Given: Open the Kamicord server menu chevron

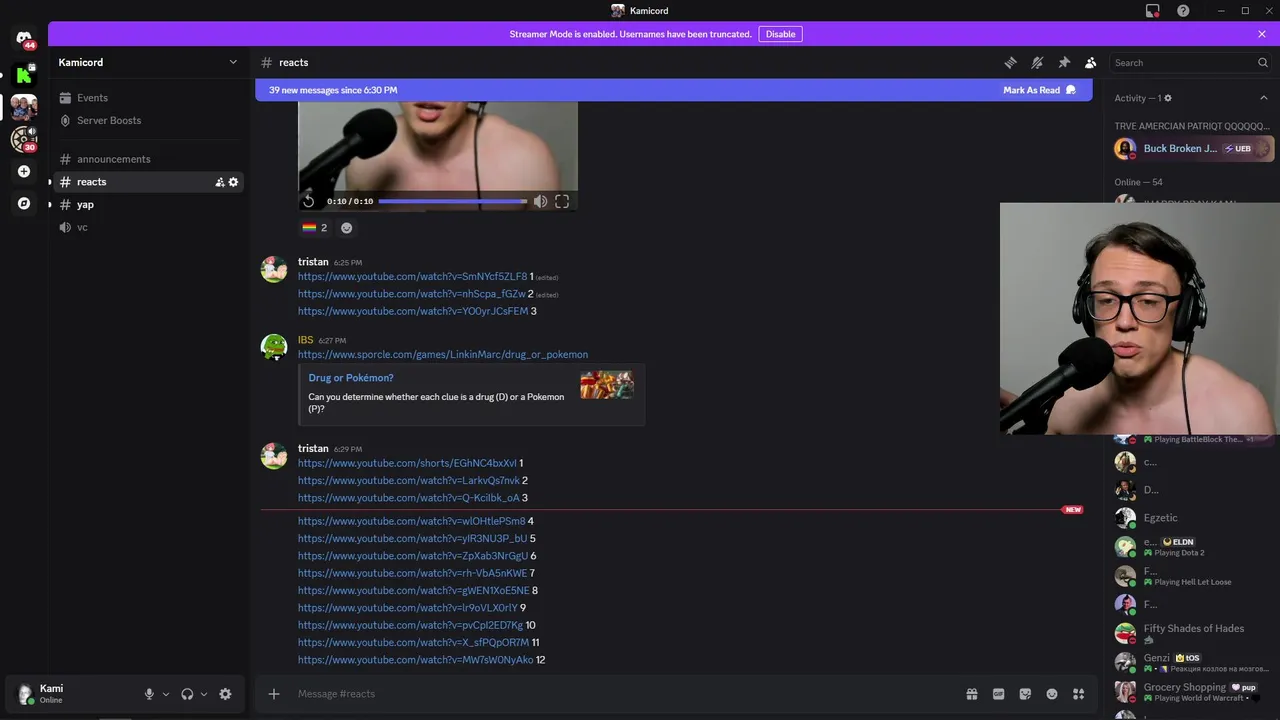Looking at the screenshot, I should [x=233, y=62].
